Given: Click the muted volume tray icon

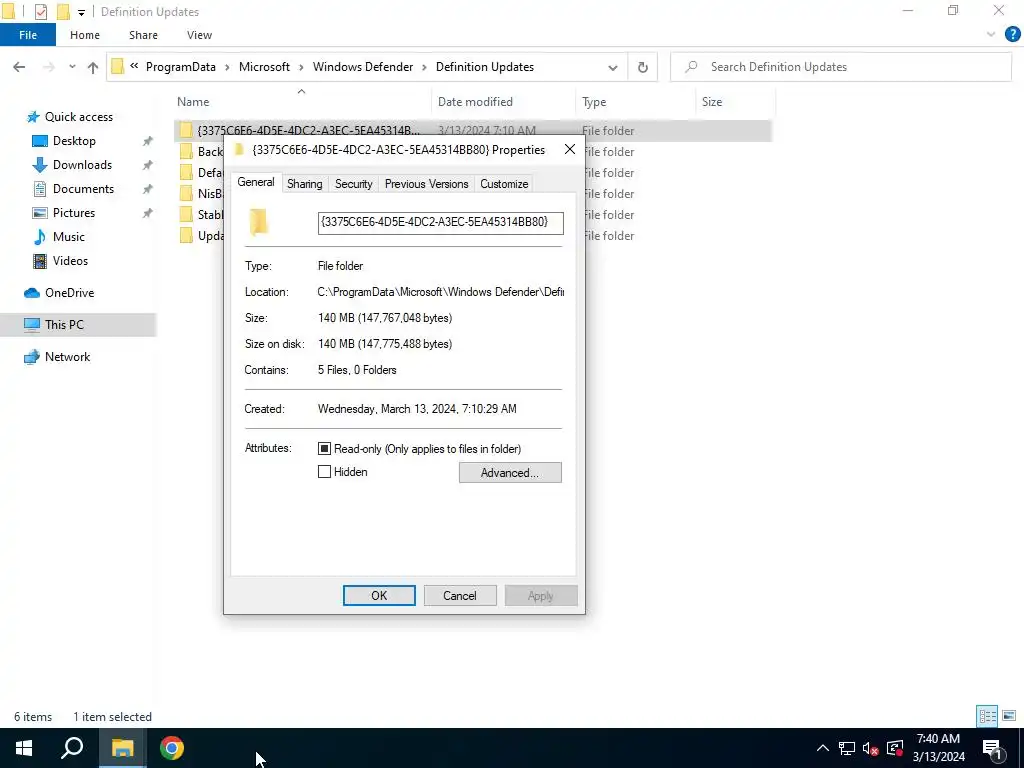Looking at the screenshot, I should click(870, 748).
